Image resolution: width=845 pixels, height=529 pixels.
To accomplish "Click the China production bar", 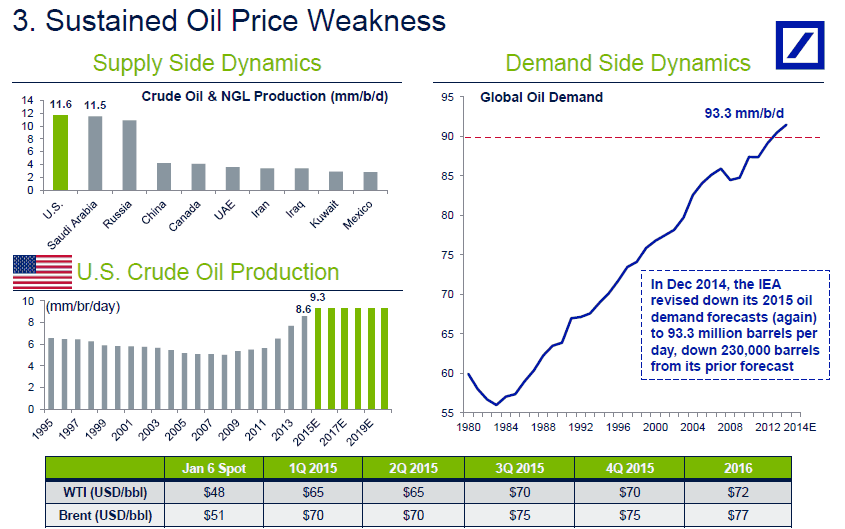I will coord(164,177).
